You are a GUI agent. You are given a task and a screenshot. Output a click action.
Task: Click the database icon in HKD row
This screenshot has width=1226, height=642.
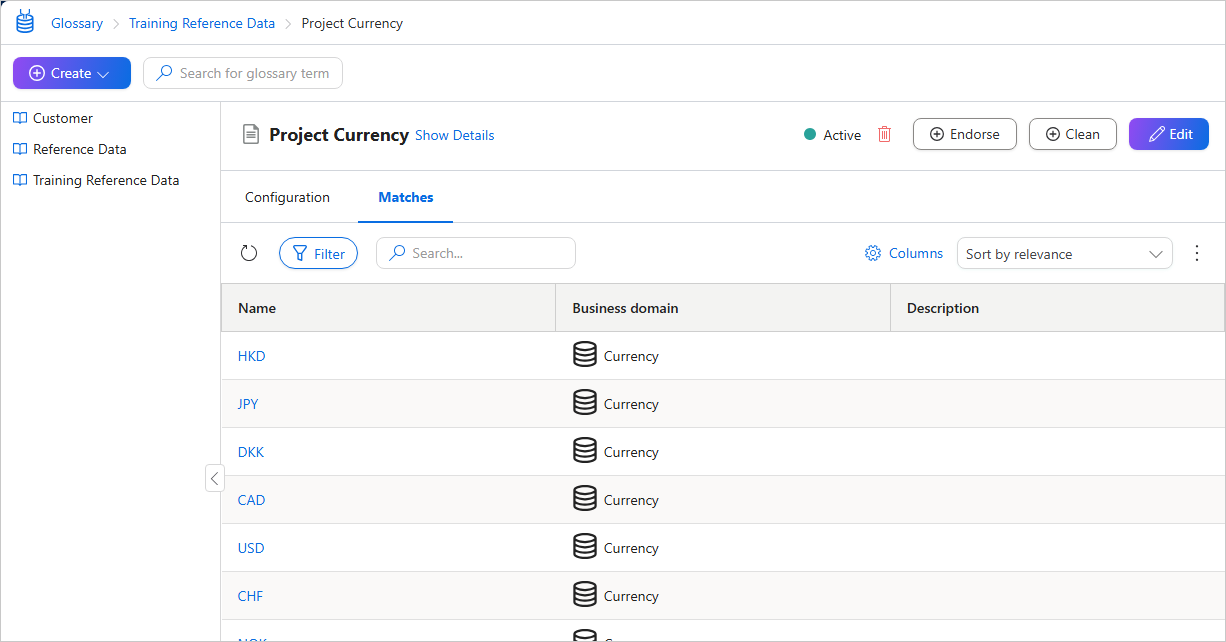585,355
